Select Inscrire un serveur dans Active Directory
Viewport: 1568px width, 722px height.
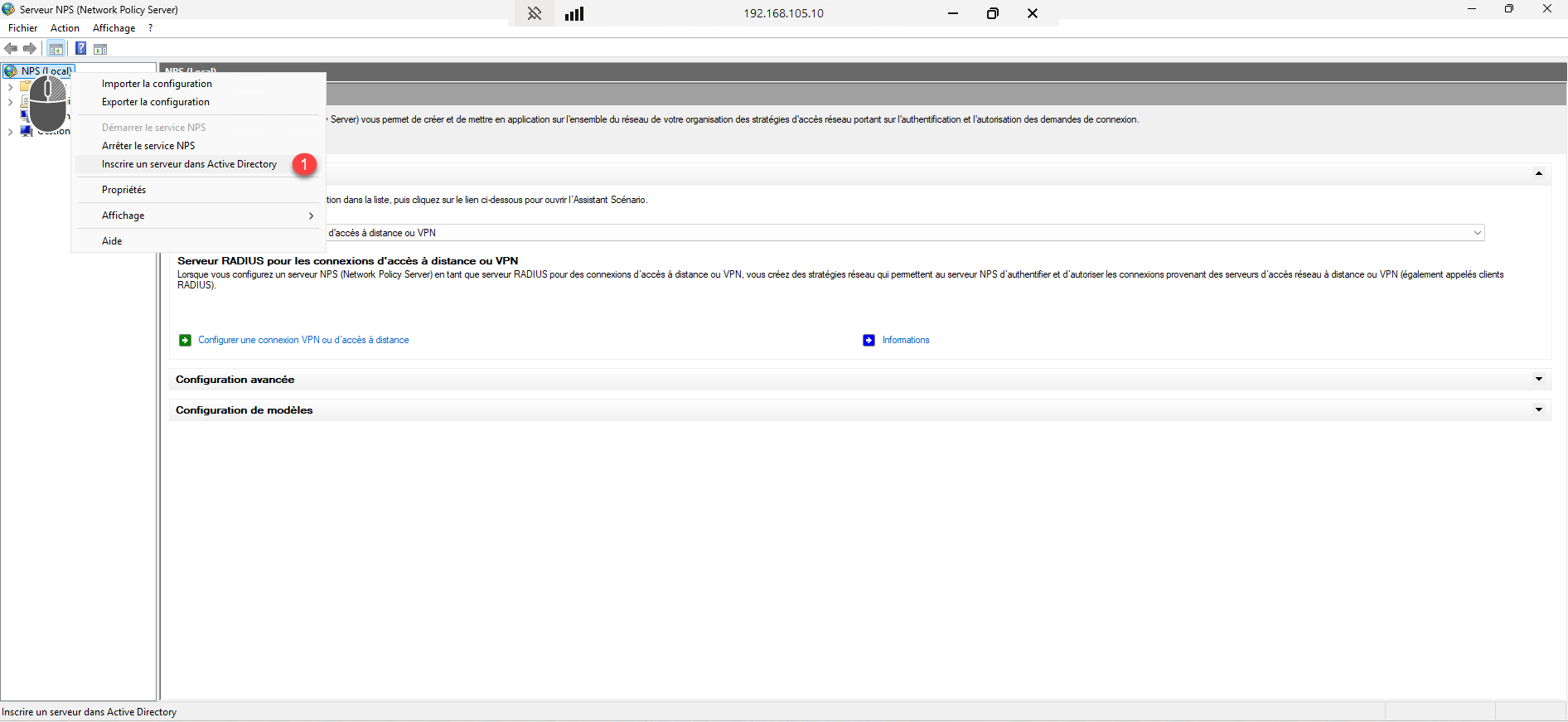[189, 164]
